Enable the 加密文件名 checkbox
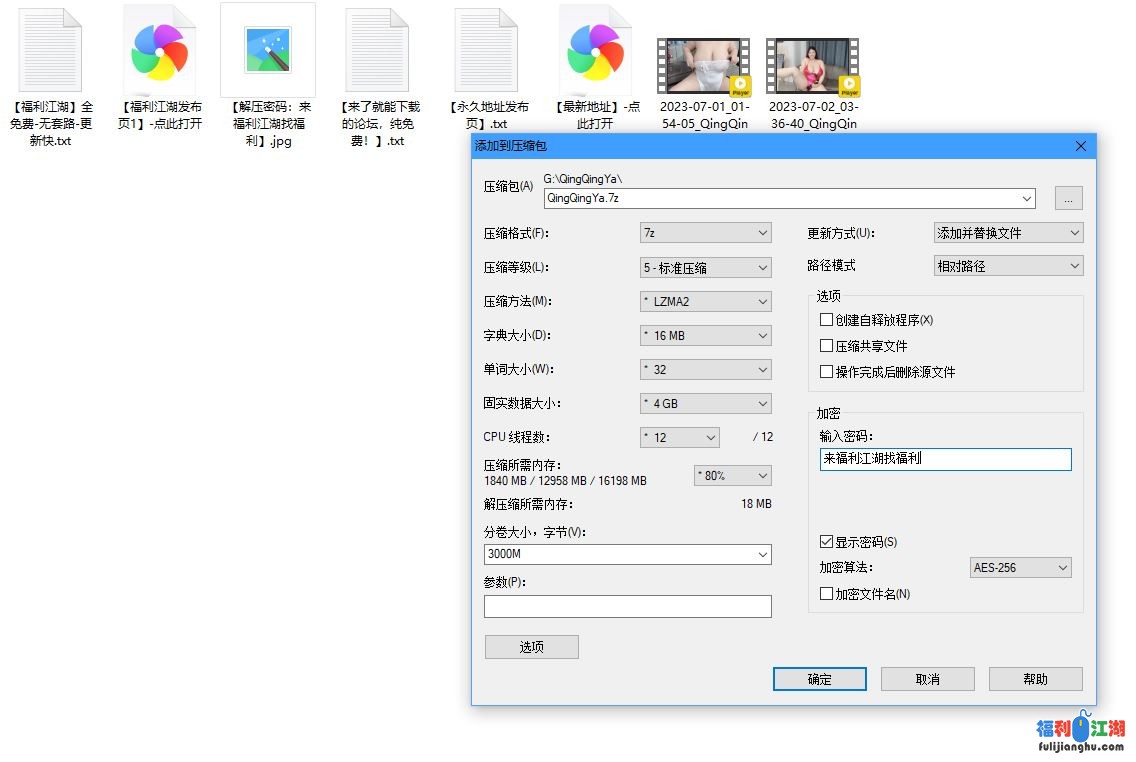 click(826, 594)
